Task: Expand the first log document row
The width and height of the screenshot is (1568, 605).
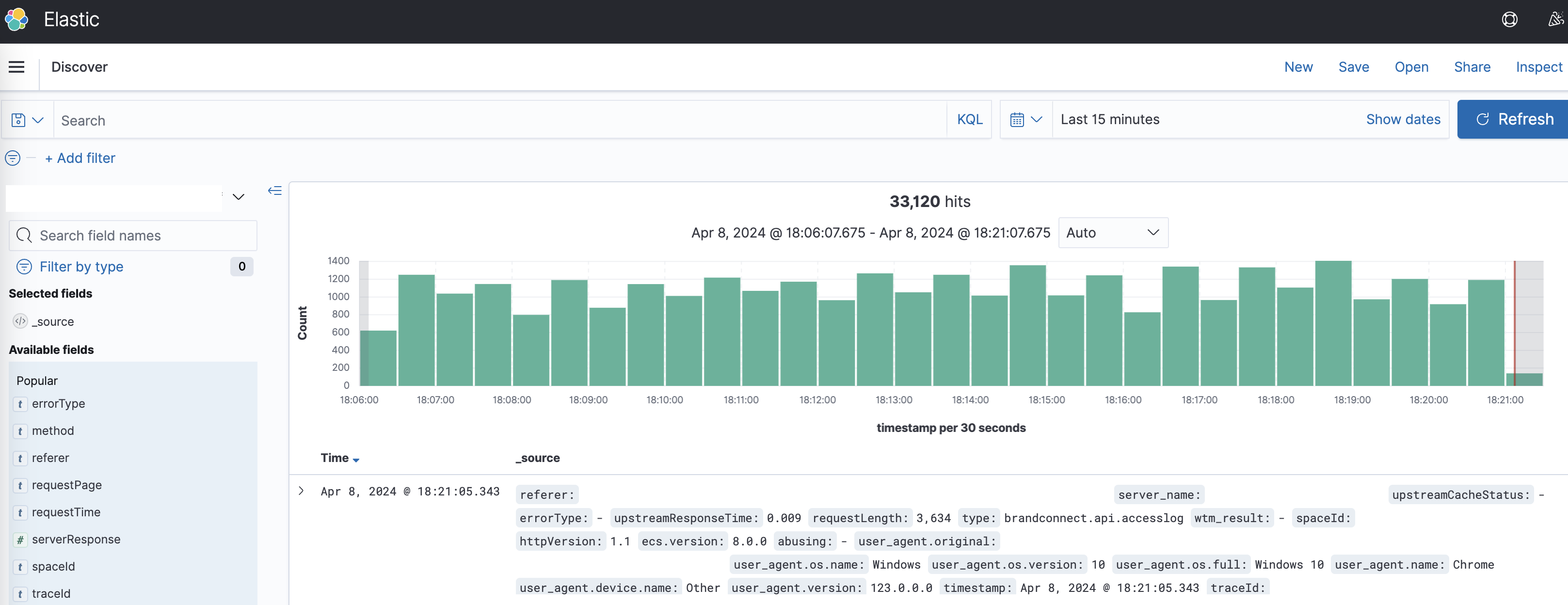Action: [x=301, y=491]
